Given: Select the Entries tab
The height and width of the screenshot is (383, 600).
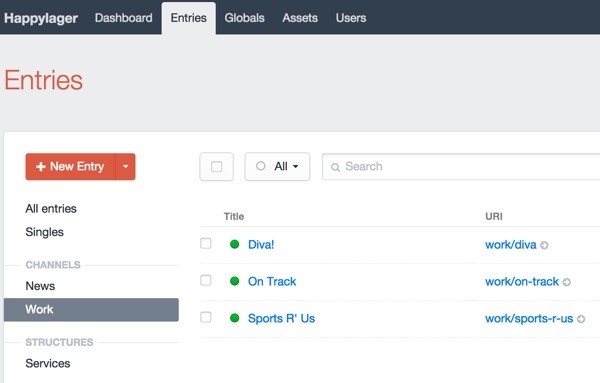Looking at the screenshot, I should (x=189, y=18).
